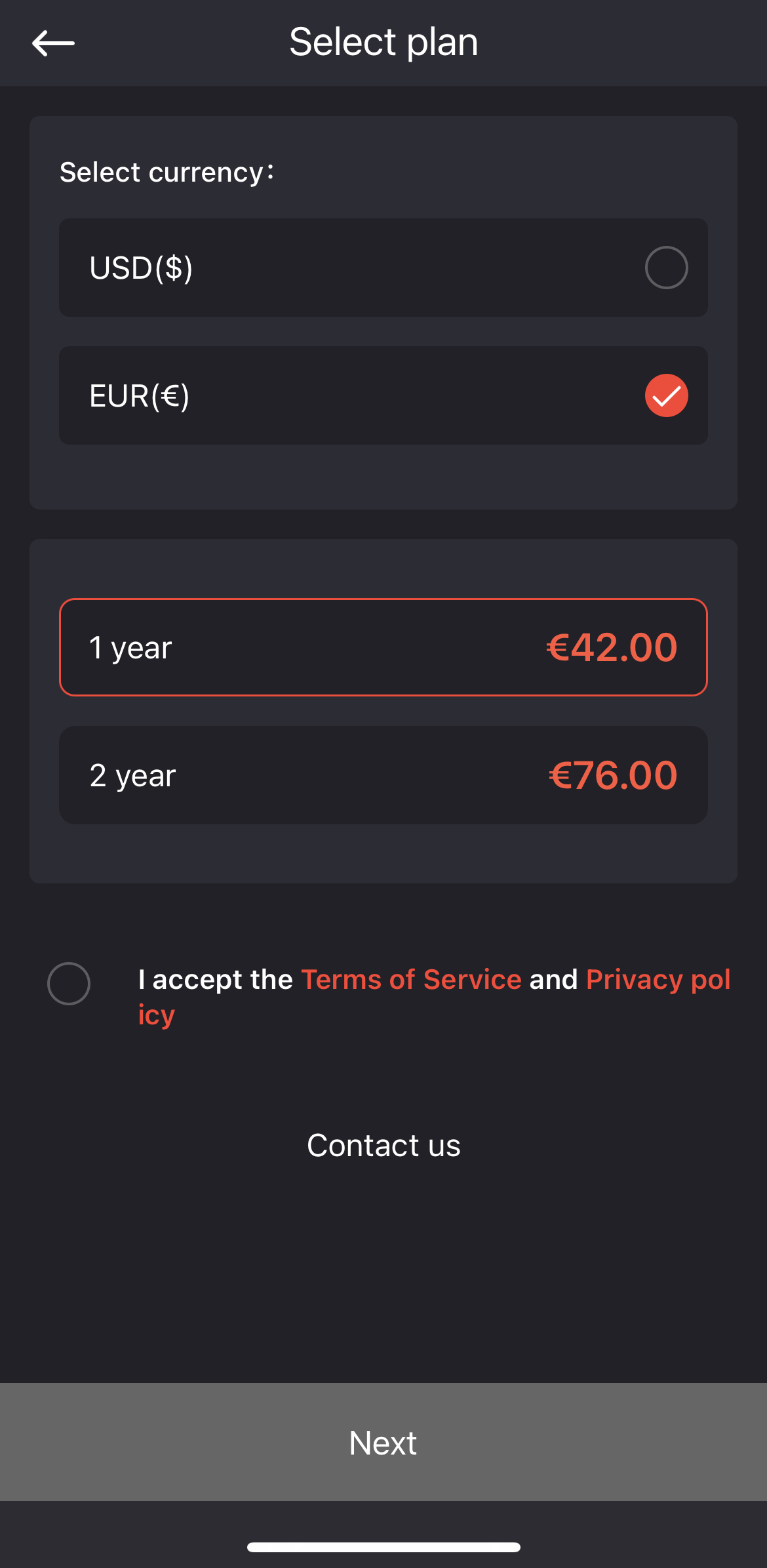Tick the accept terms checkbox circle

(x=69, y=984)
